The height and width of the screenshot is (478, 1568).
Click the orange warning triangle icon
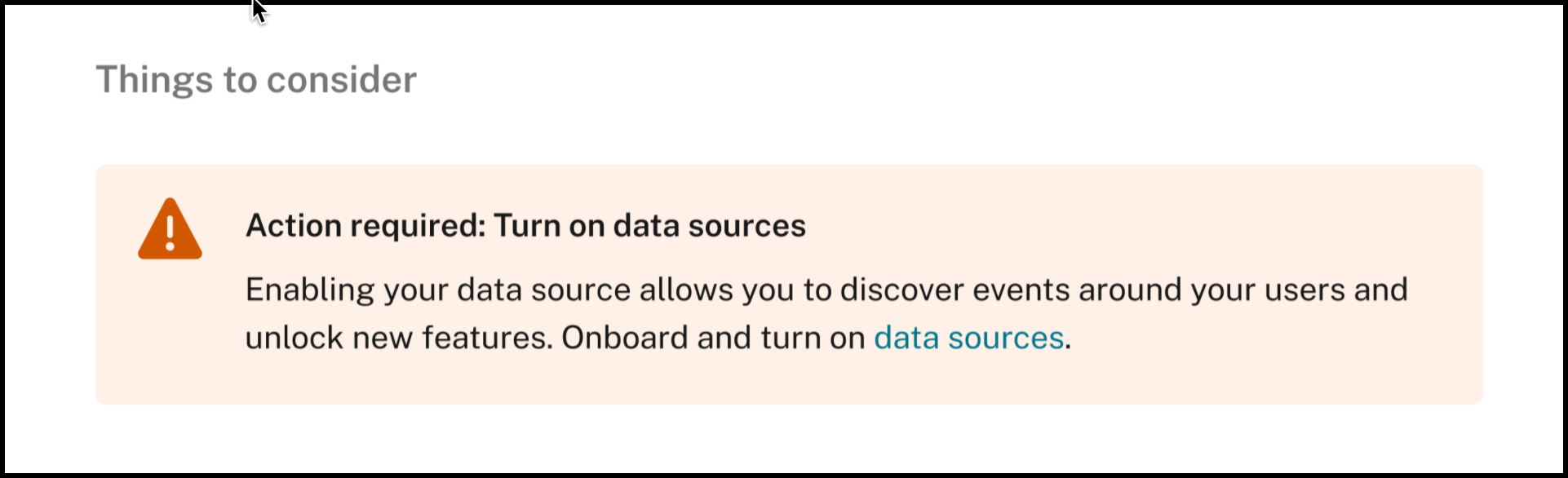(x=170, y=230)
